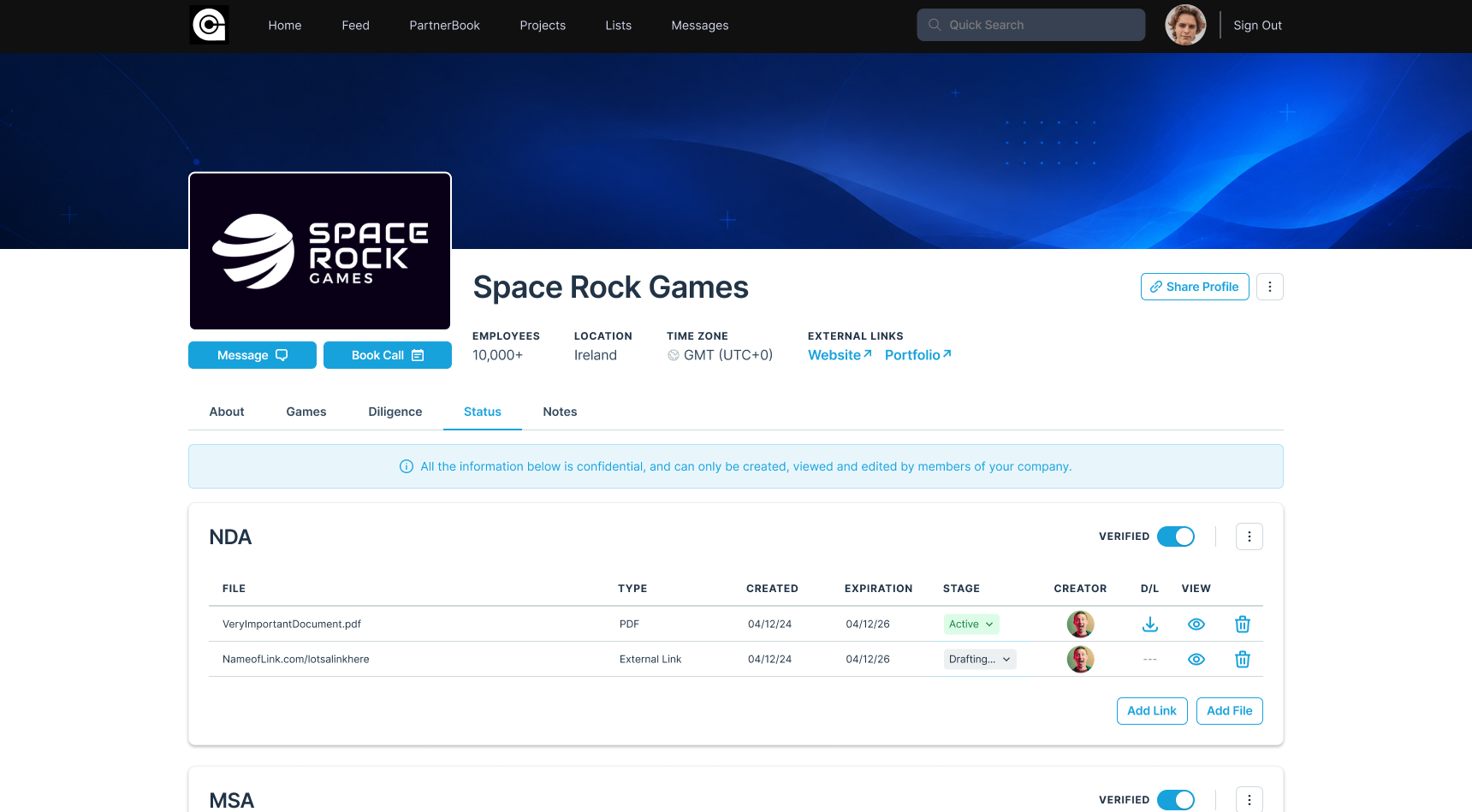The height and width of the screenshot is (812, 1472).
Task: Click the Add File button
Action: [1230, 711]
